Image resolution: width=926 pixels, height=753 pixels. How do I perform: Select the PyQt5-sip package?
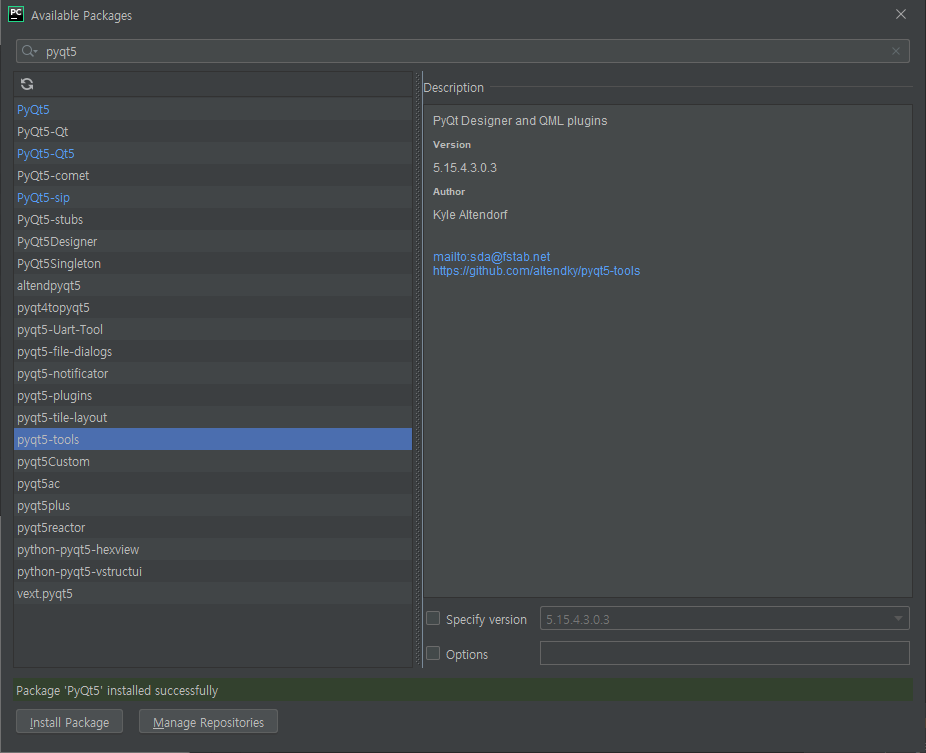point(213,198)
